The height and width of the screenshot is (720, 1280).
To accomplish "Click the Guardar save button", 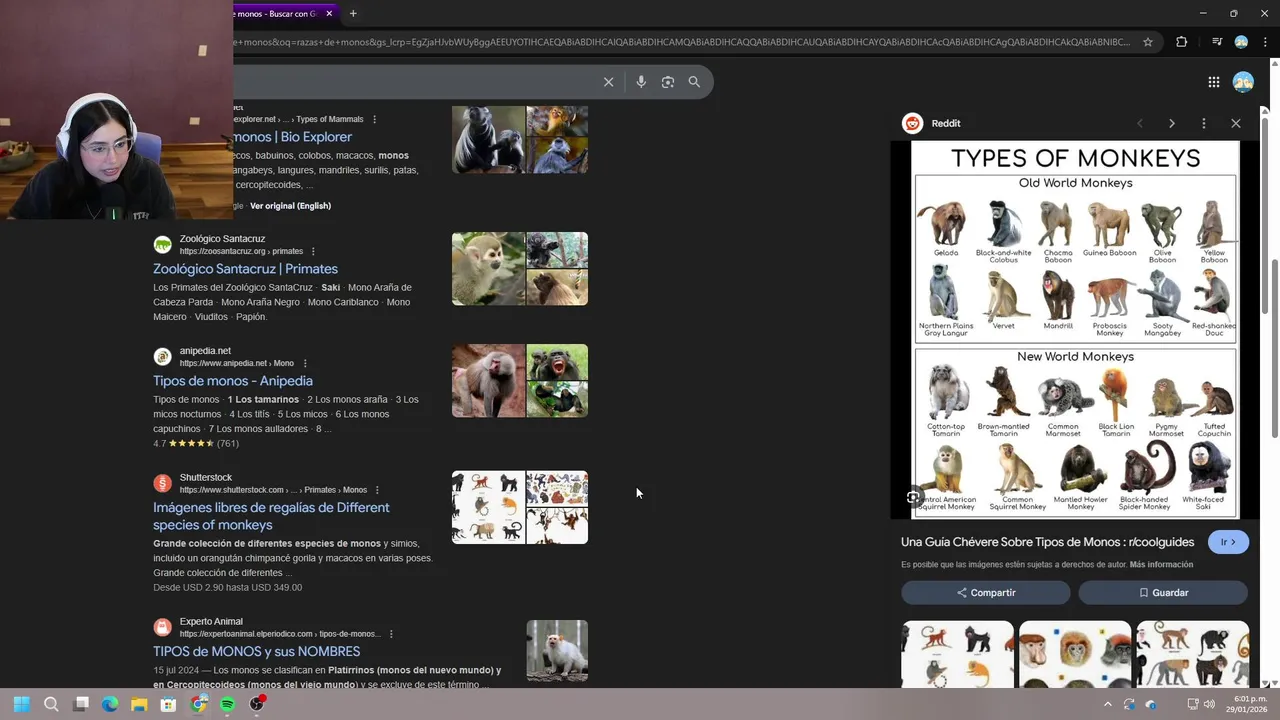I will pyautogui.click(x=1163, y=593).
